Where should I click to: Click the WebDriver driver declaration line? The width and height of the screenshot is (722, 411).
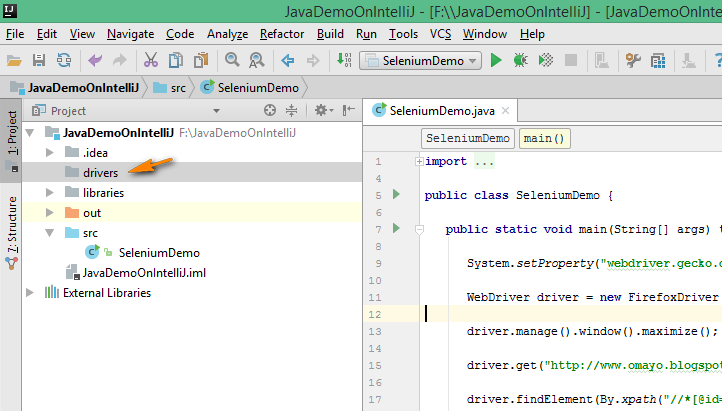pos(594,297)
